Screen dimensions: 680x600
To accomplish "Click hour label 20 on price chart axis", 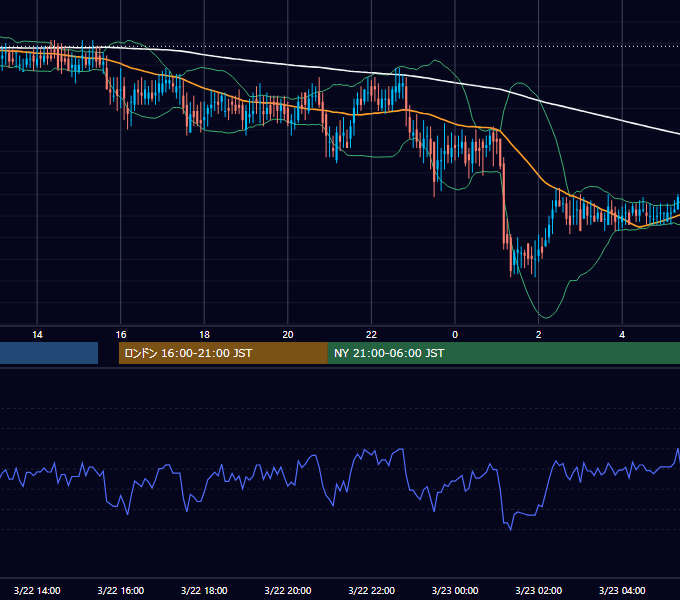I will click(288, 335).
